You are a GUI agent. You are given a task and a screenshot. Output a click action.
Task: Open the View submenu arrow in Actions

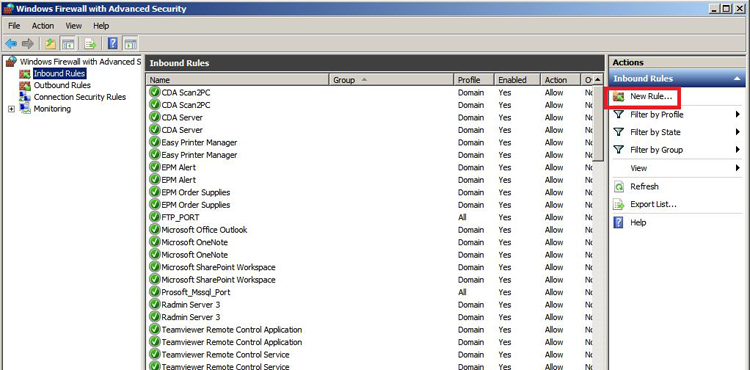coord(738,168)
